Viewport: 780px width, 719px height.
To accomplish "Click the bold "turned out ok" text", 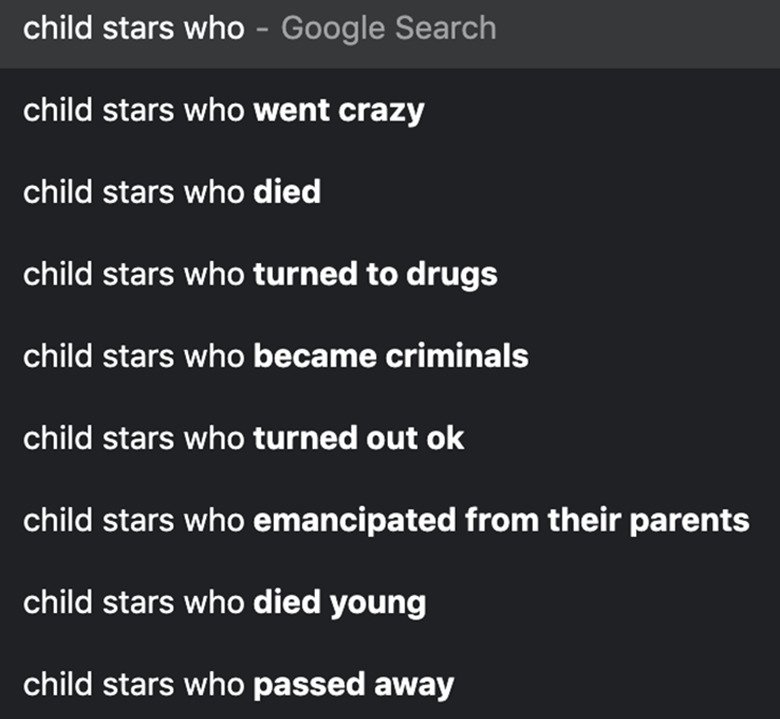I will tap(359, 438).
